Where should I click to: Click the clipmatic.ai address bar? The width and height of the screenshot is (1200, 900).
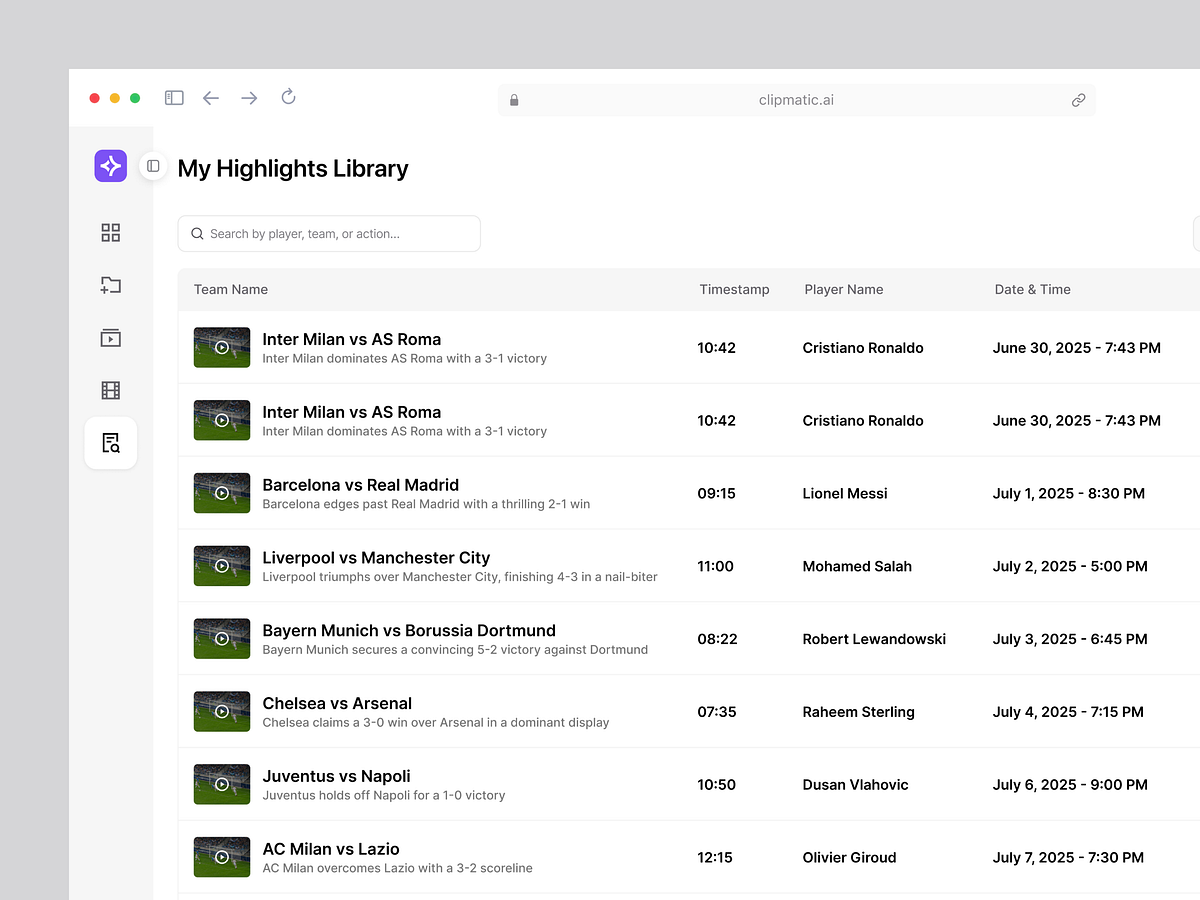(x=796, y=100)
